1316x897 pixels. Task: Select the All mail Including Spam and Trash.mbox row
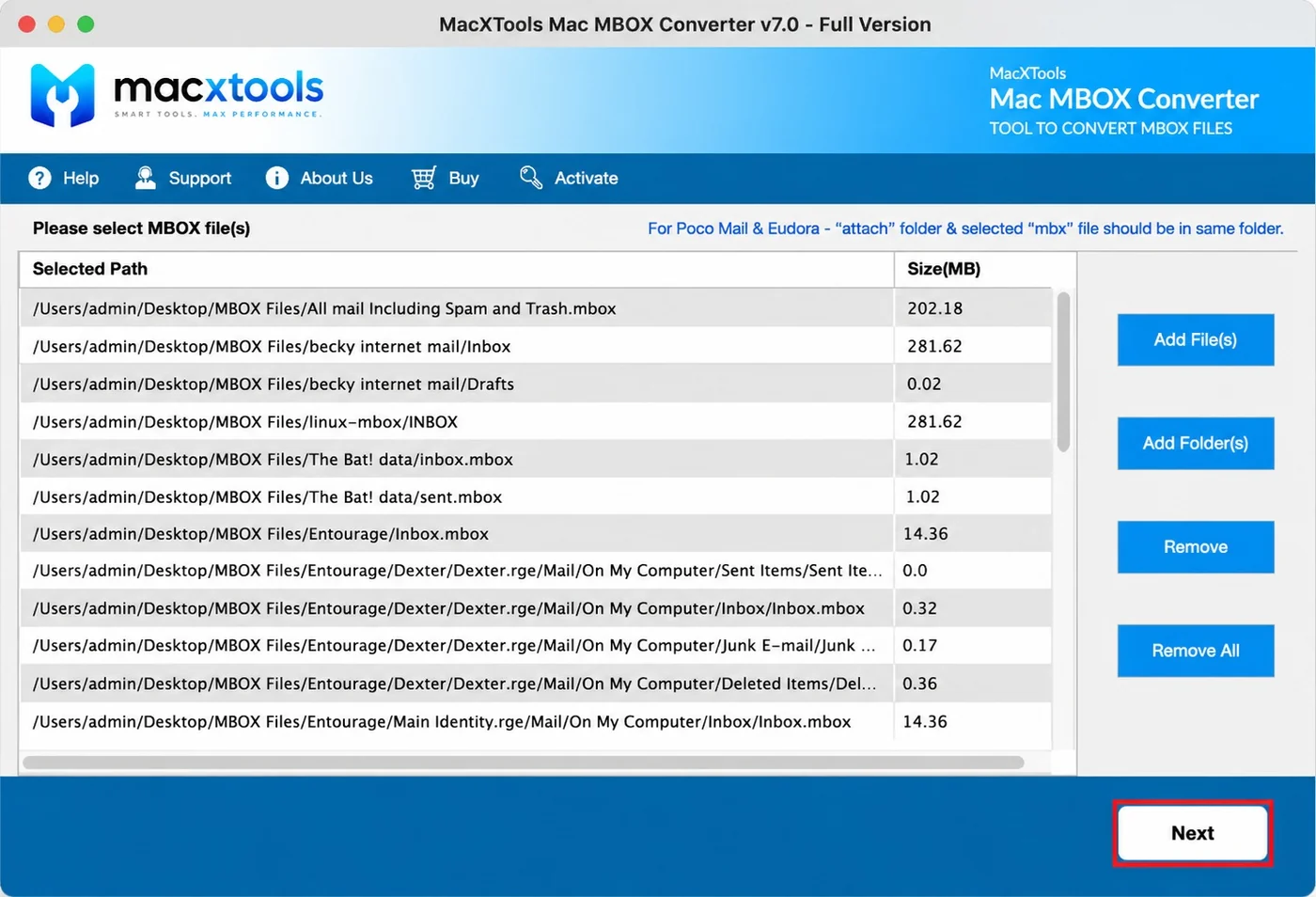tap(536, 308)
